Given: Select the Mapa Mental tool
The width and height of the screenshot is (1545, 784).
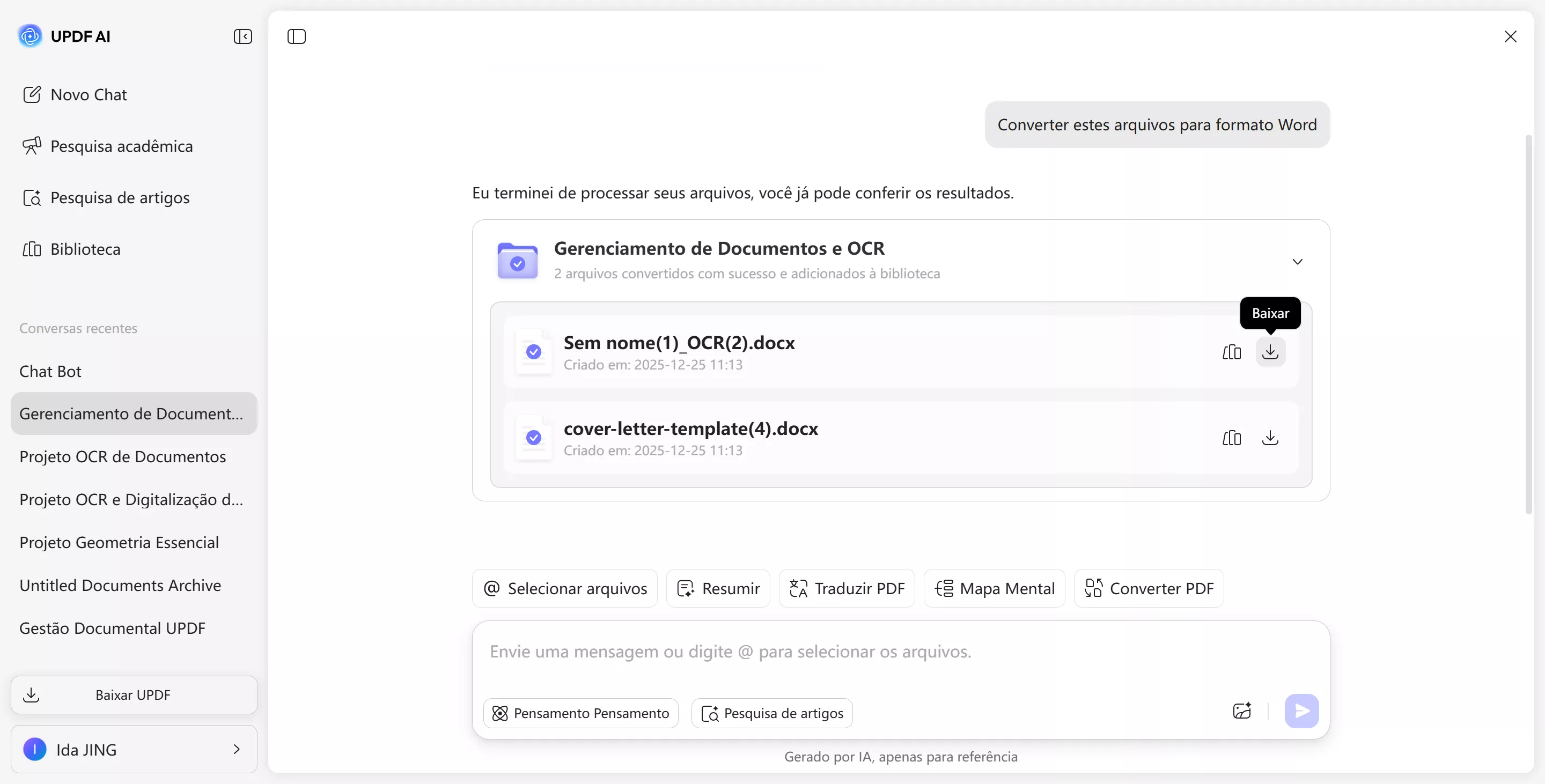Looking at the screenshot, I should coord(994,588).
